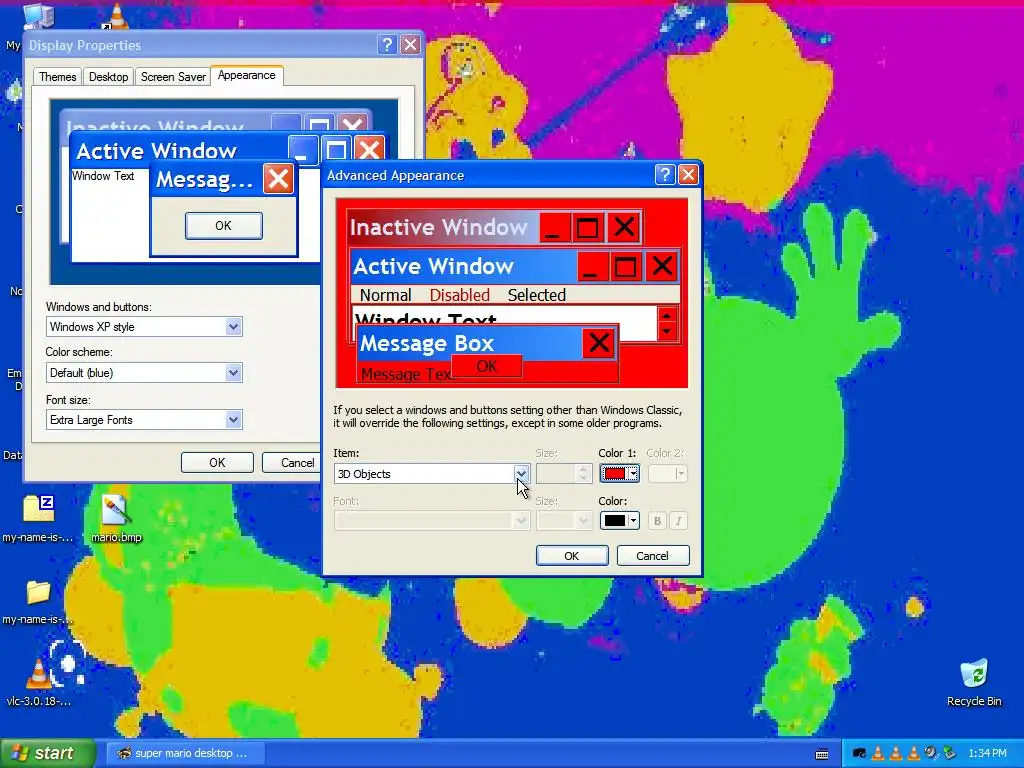Click Disabled menu item in red preview
Screen dimensions: 1024x768
pos(459,295)
